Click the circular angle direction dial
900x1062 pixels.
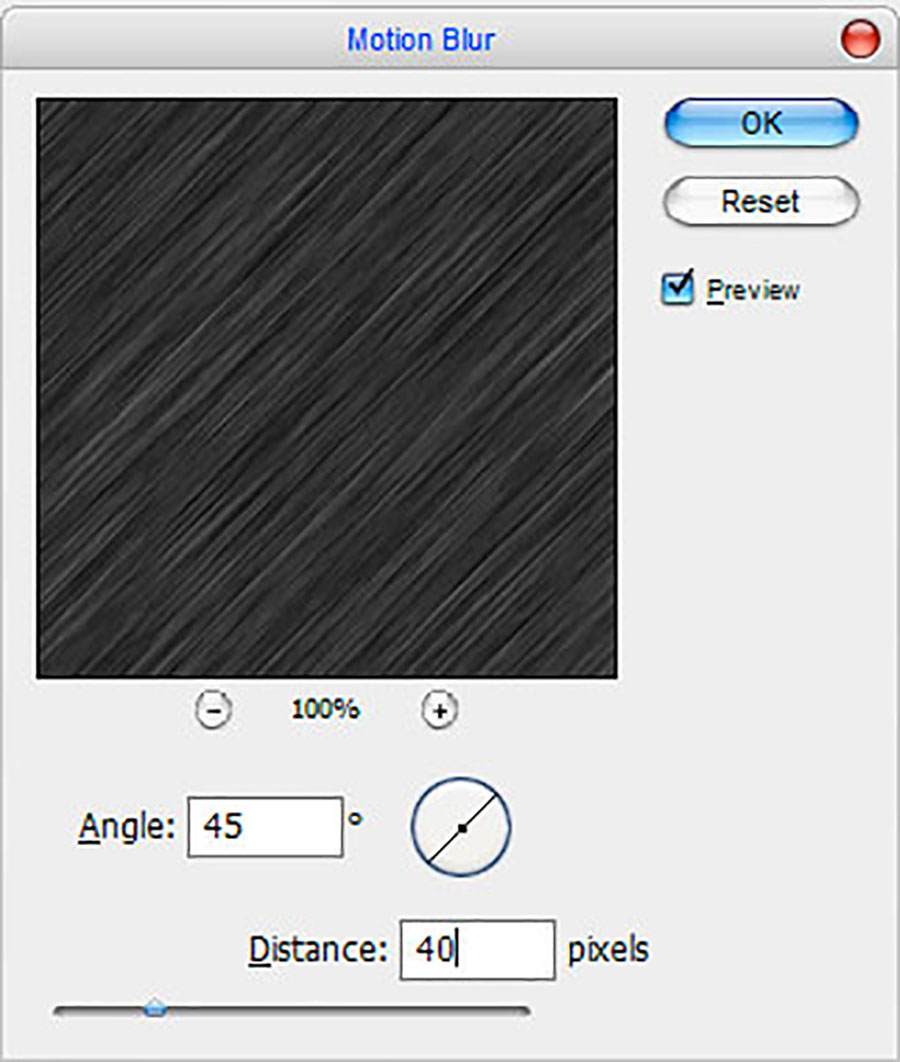coord(460,827)
